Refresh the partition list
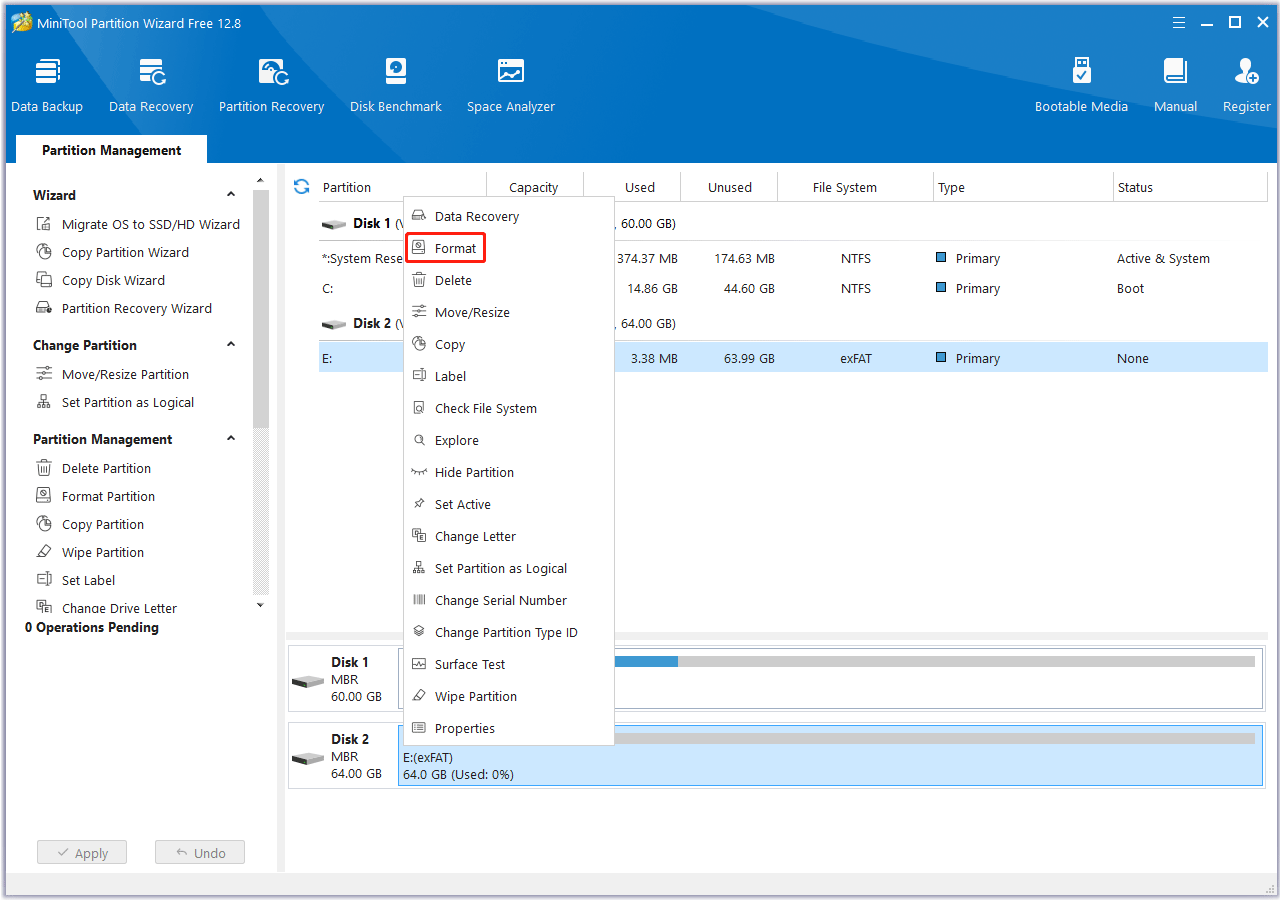The width and height of the screenshot is (1280, 900). click(302, 187)
